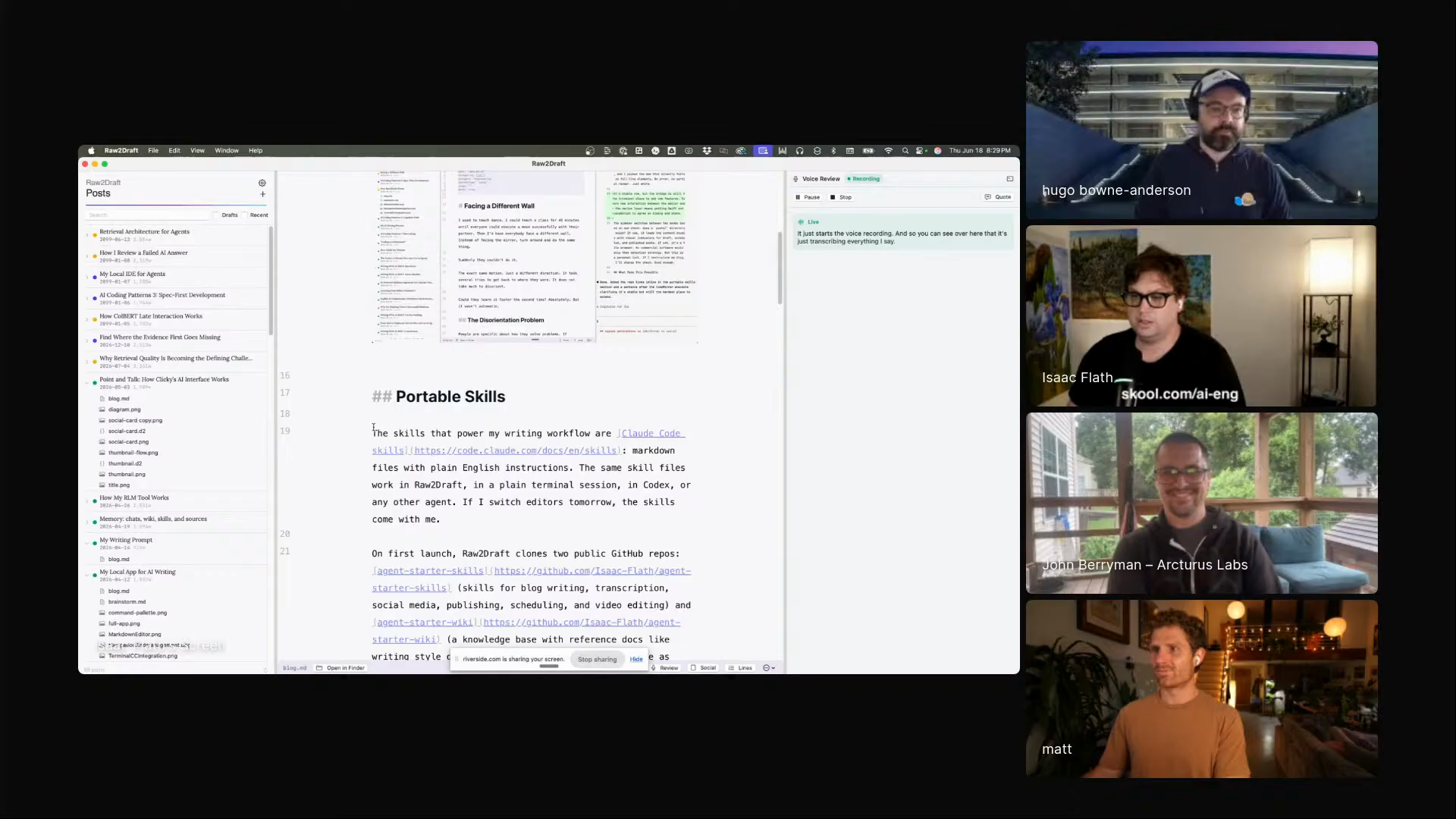
Task: Select thumbnail-flow.png in sidebar
Action: coord(133,453)
